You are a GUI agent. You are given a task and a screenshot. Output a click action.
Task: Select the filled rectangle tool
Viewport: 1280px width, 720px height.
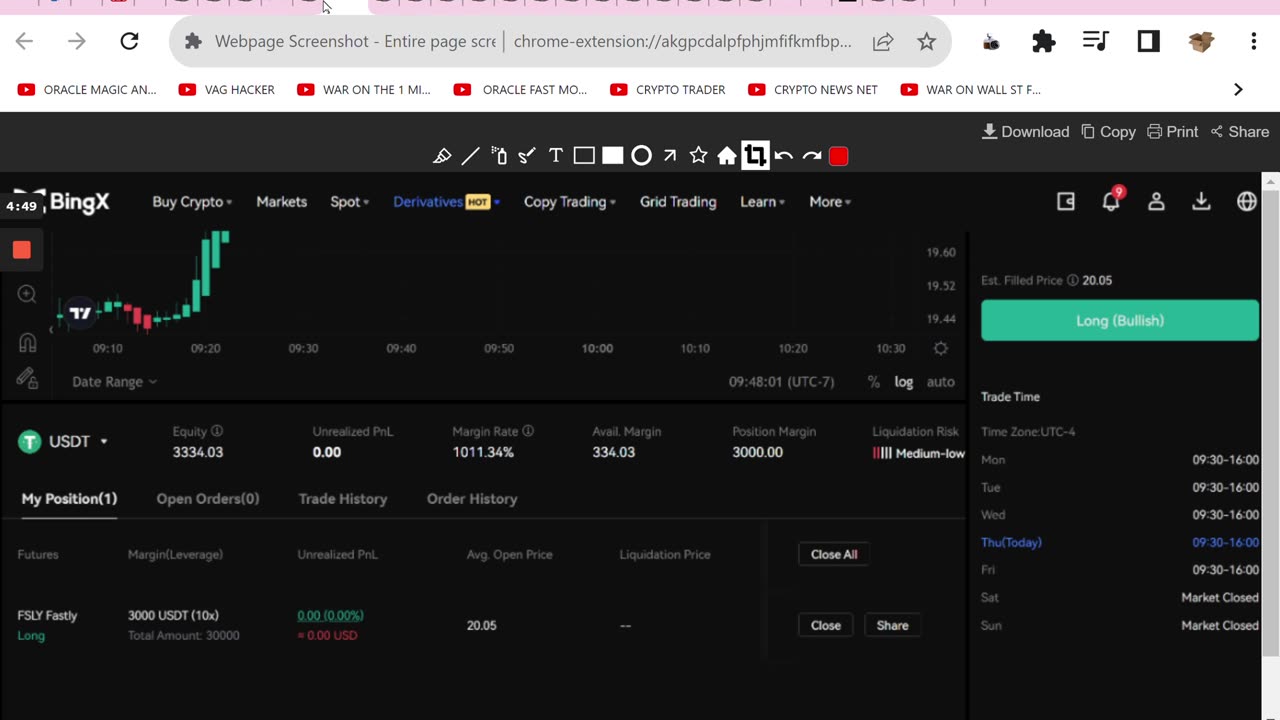point(613,156)
